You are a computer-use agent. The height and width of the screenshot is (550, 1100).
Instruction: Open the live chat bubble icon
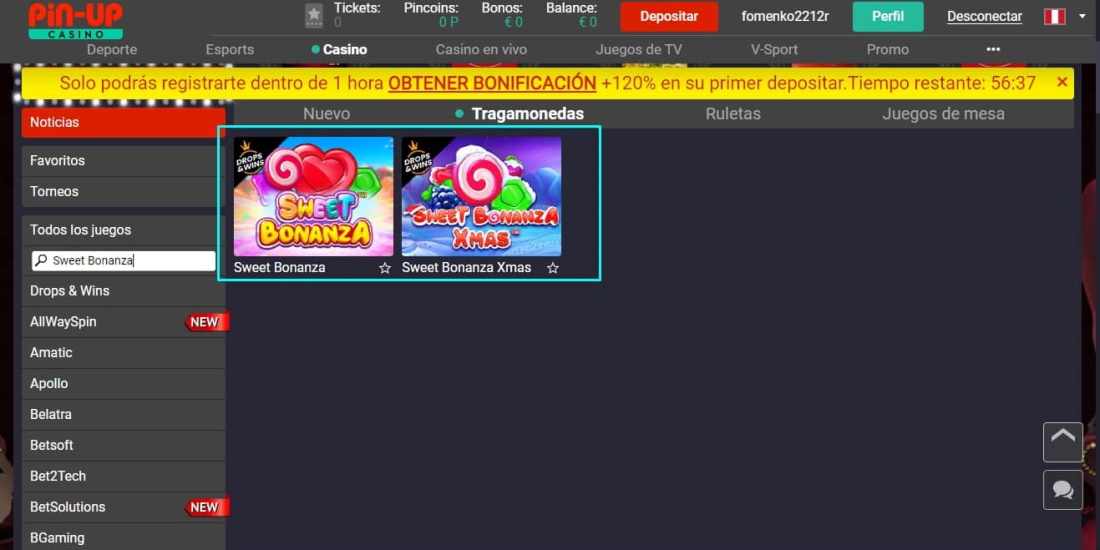coord(1063,490)
